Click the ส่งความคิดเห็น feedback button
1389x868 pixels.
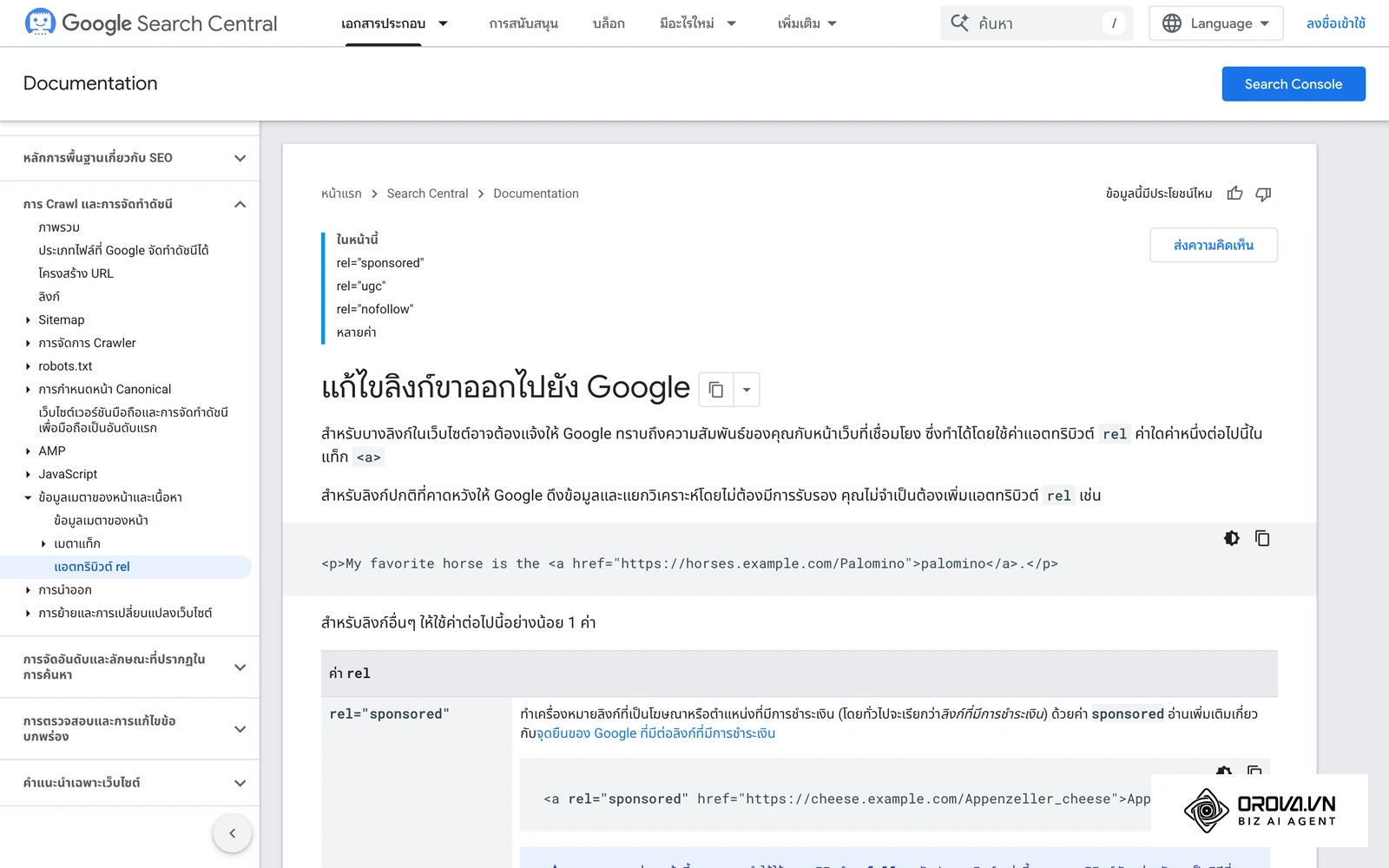click(1214, 245)
